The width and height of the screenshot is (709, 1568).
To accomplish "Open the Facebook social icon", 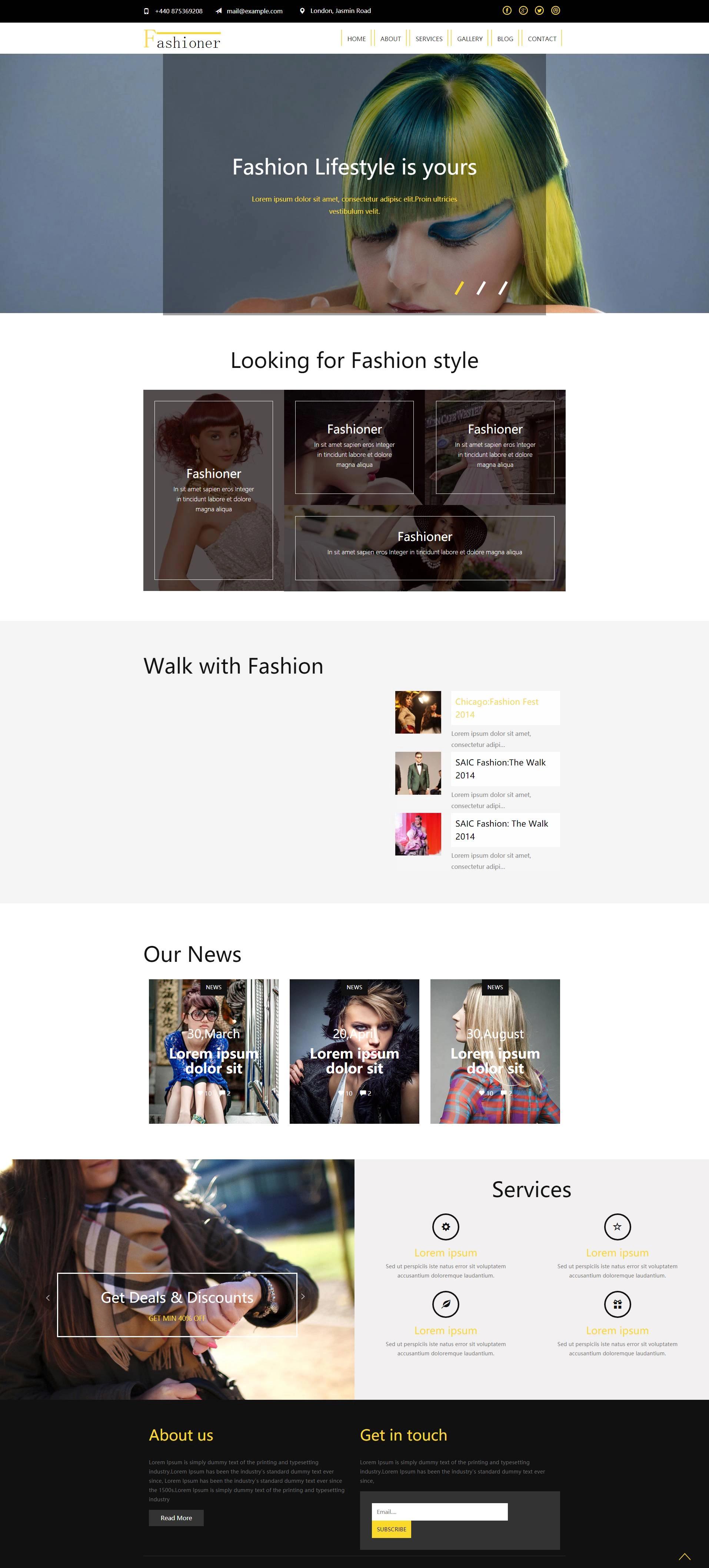I will (x=507, y=10).
